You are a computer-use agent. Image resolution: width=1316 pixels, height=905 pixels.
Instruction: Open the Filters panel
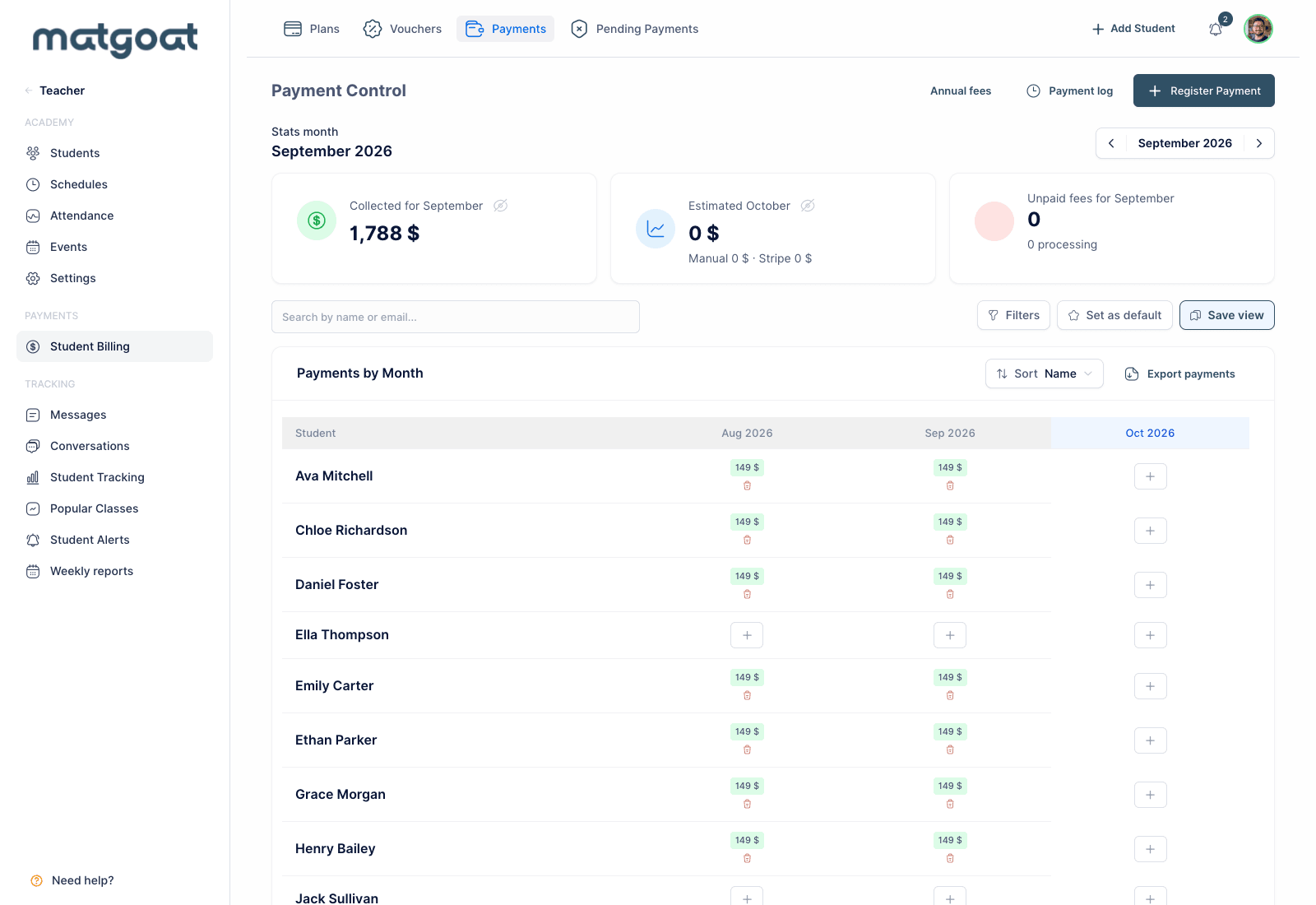(1013, 315)
